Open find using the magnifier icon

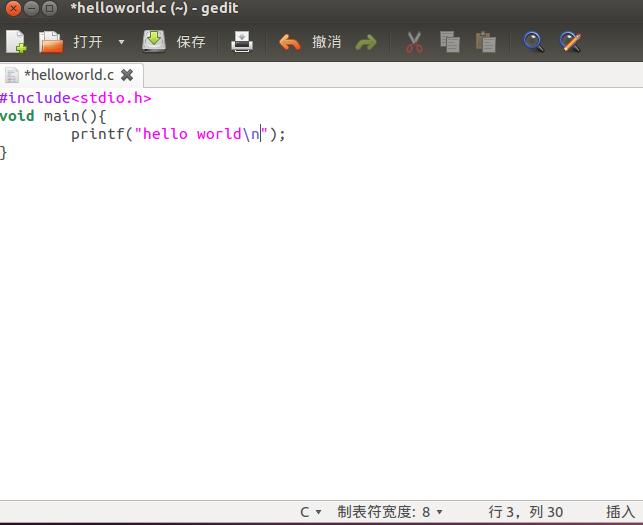(x=534, y=42)
